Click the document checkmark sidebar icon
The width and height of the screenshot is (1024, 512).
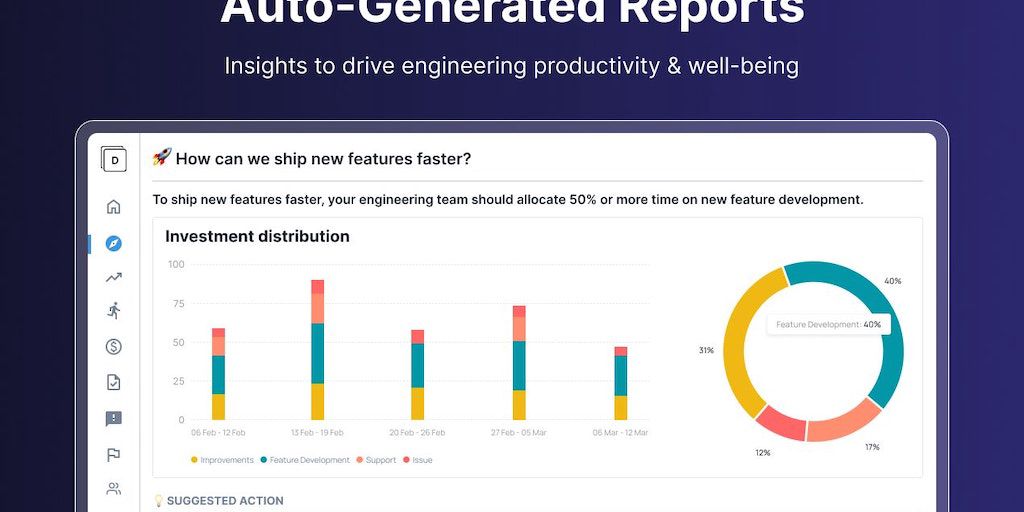coord(114,382)
